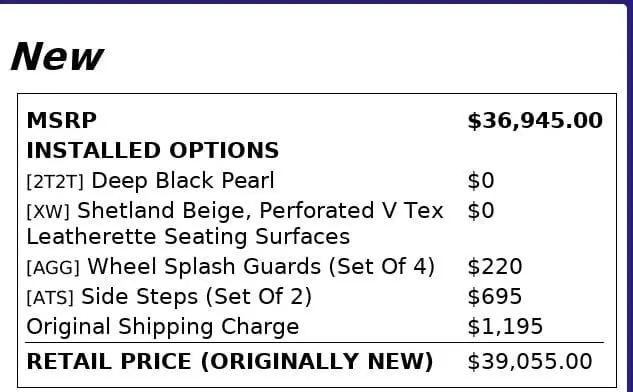This screenshot has height=392, width=633.
Task: Select the Deep Black Pearl option text
Action: [183, 180]
